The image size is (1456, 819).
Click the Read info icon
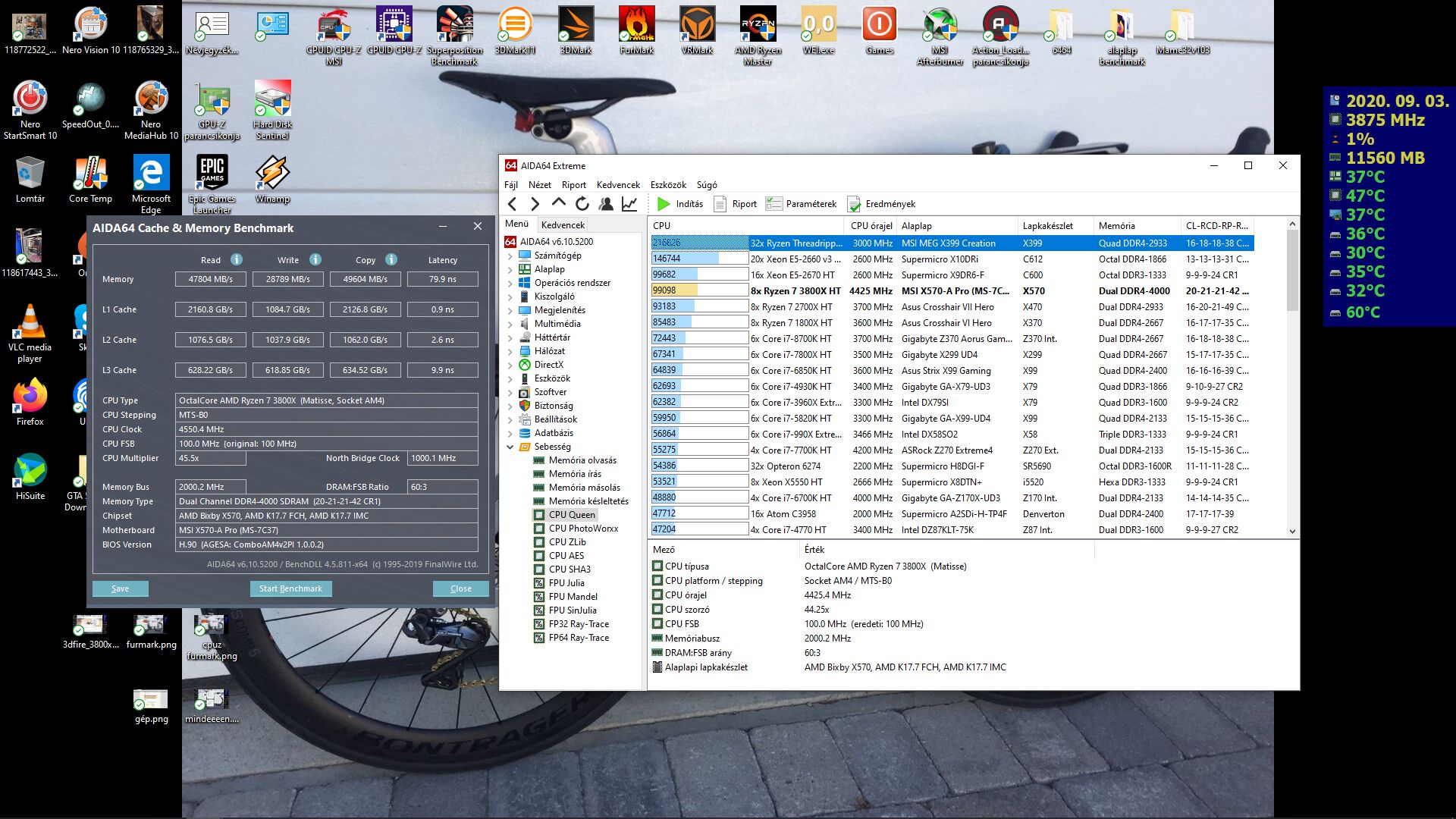[237, 259]
